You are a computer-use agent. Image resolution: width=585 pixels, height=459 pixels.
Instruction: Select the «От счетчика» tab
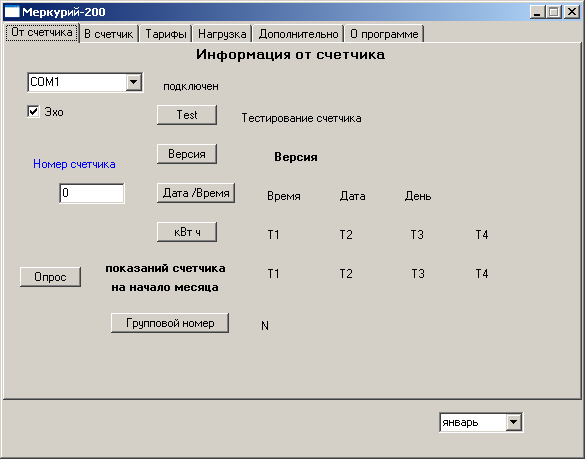pyautogui.click(x=41, y=32)
